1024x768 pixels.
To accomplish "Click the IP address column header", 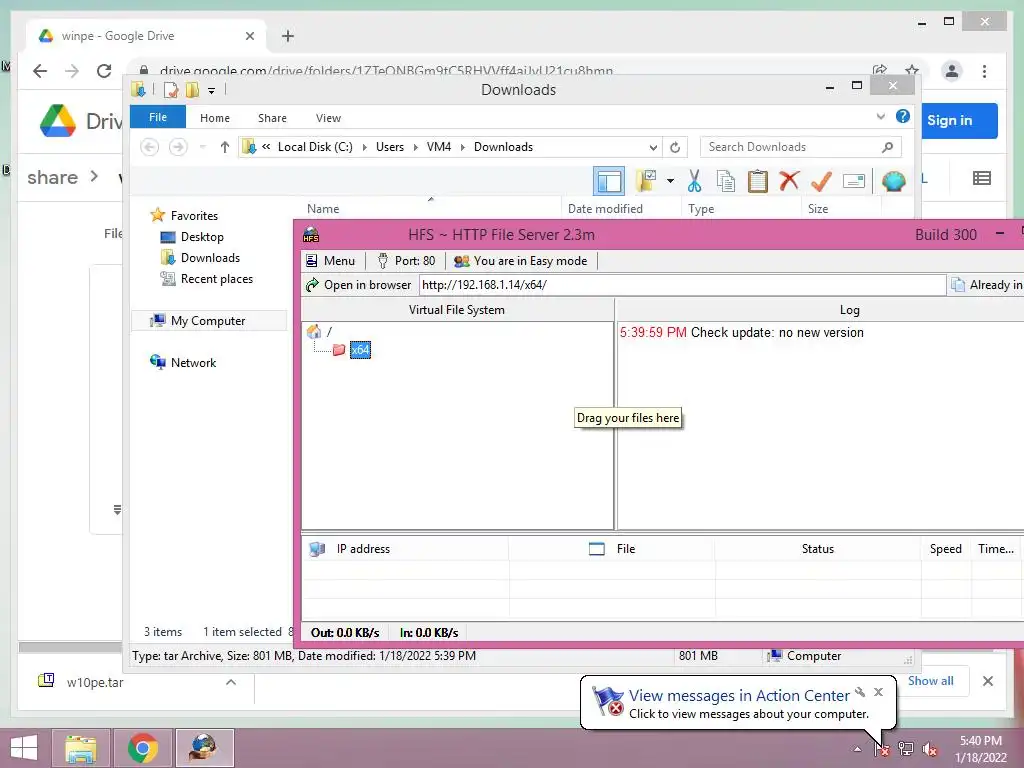I will tap(405, 549).
